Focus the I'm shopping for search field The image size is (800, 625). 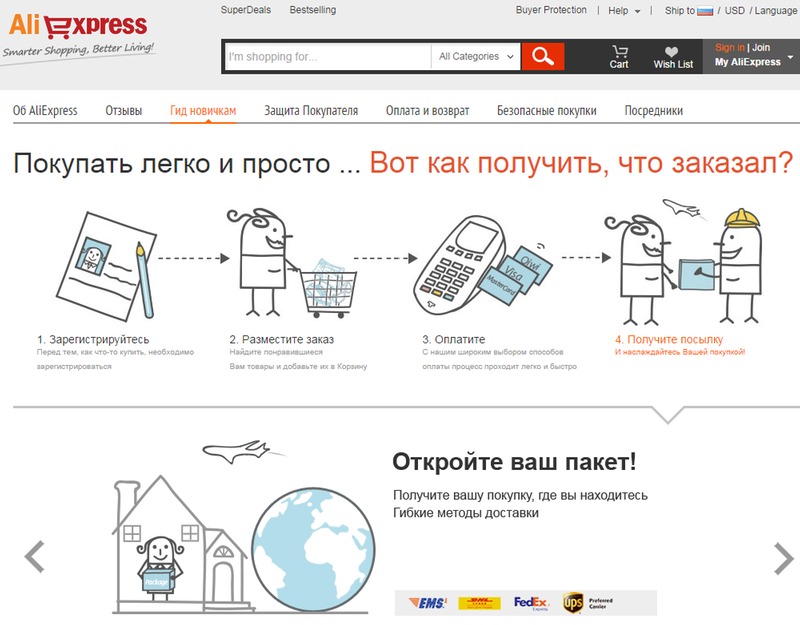click(329, 56)
